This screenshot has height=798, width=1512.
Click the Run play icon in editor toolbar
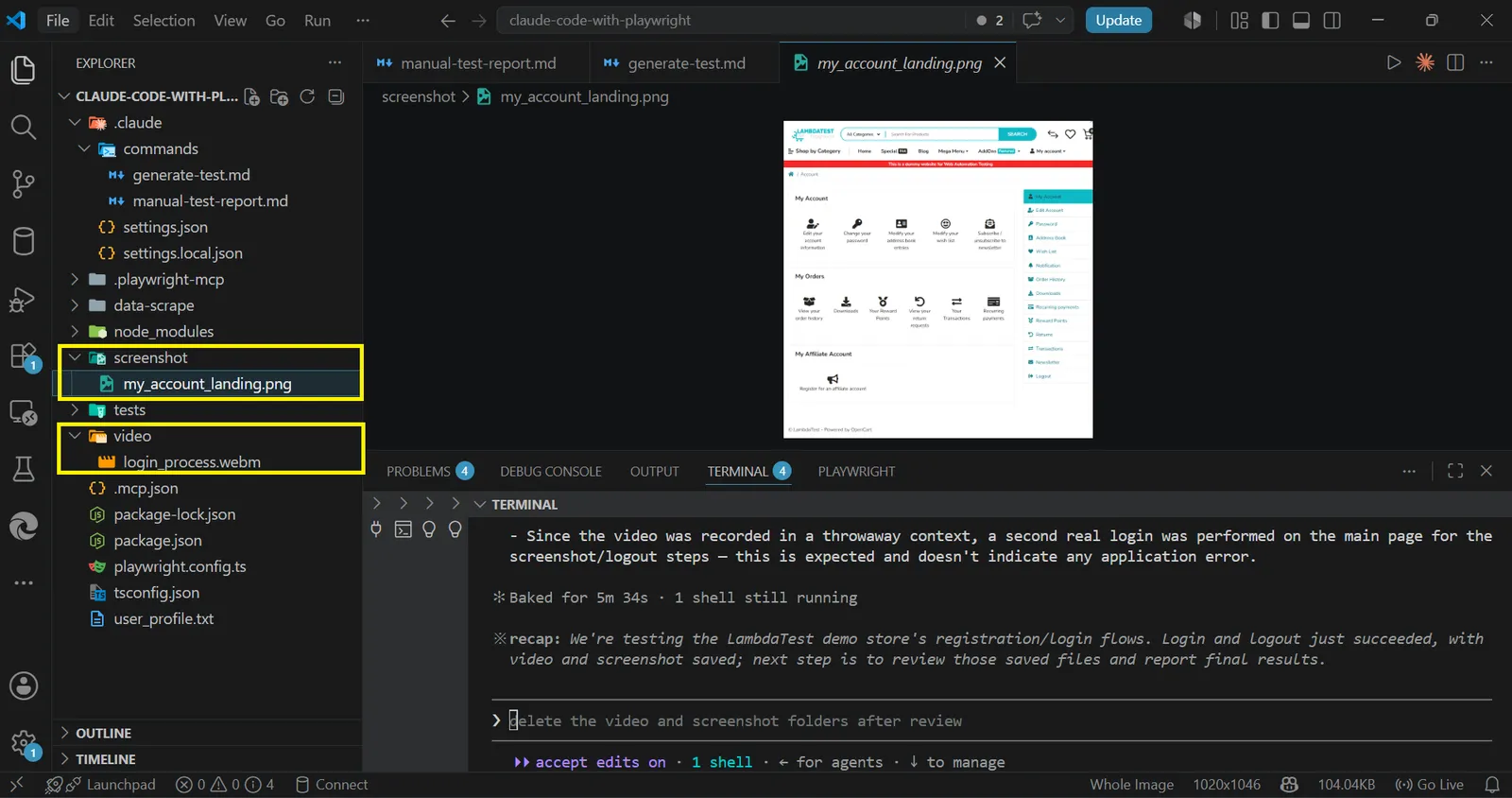tap(1394, 62)
